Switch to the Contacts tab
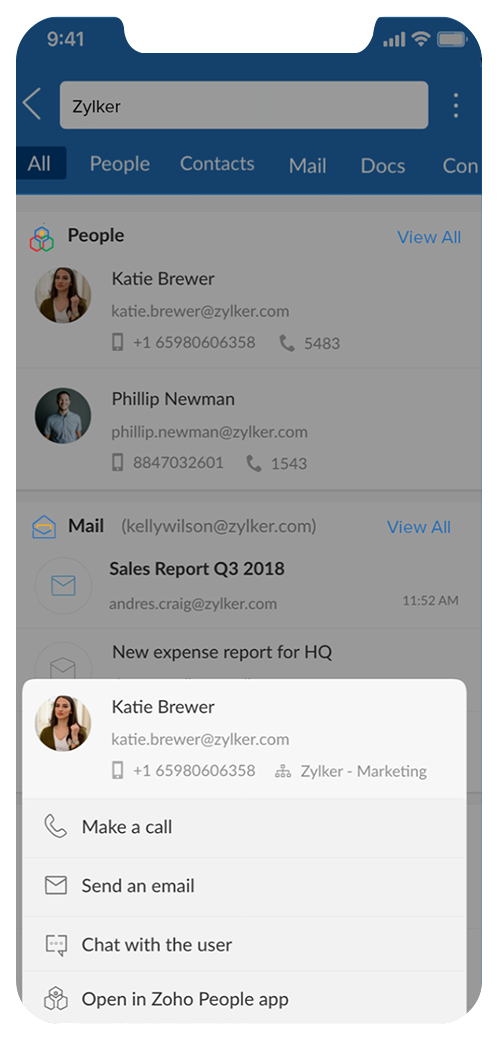The width and height of the screenshot is (500, 1042). coord(217,163)
